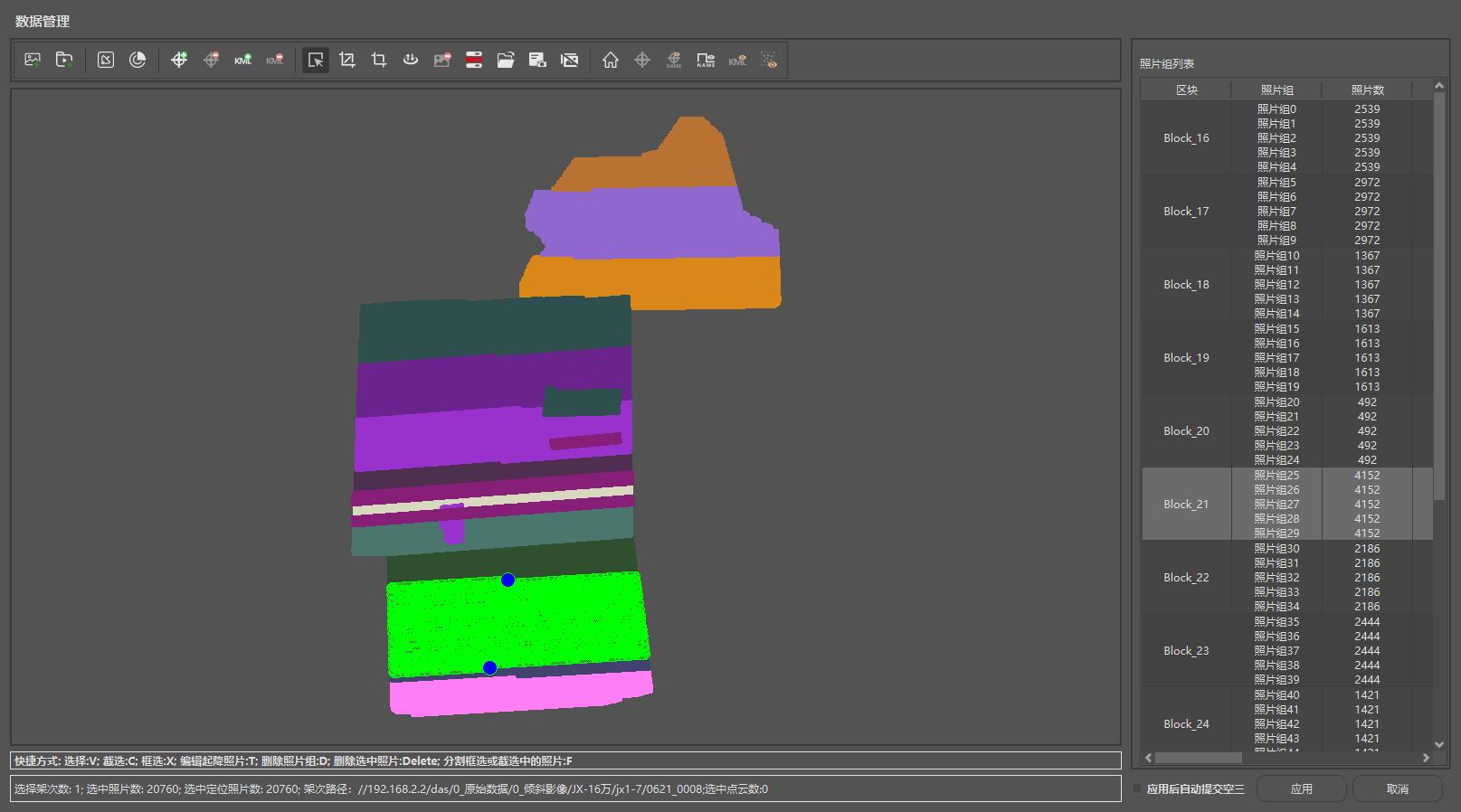1461x812 pixels.
Task: Click the 照片数 column header
Action: [x=1367, y=90]
